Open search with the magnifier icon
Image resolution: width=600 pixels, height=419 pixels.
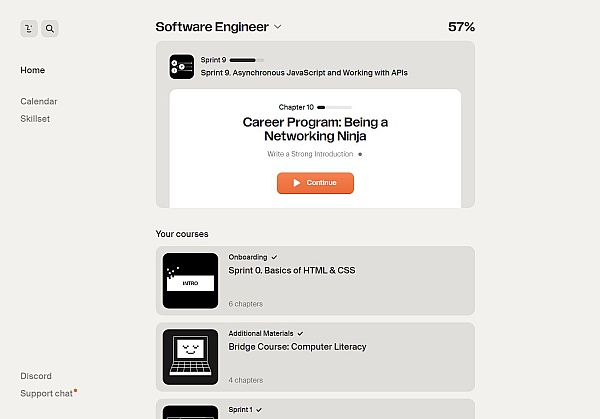coord(50,29)
